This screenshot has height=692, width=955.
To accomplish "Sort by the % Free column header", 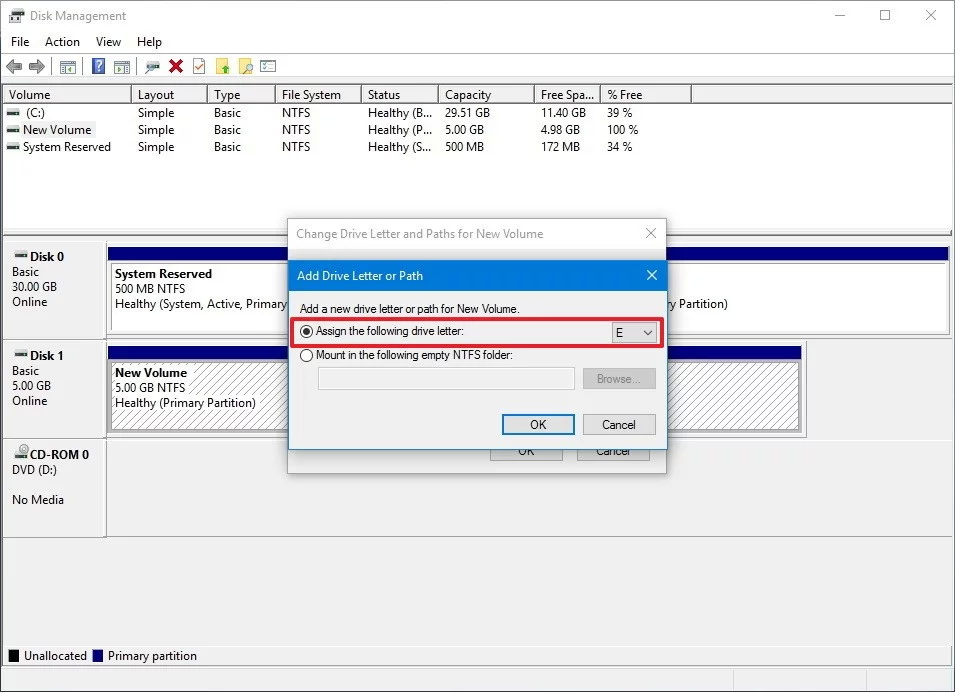I will coord(646,94).
